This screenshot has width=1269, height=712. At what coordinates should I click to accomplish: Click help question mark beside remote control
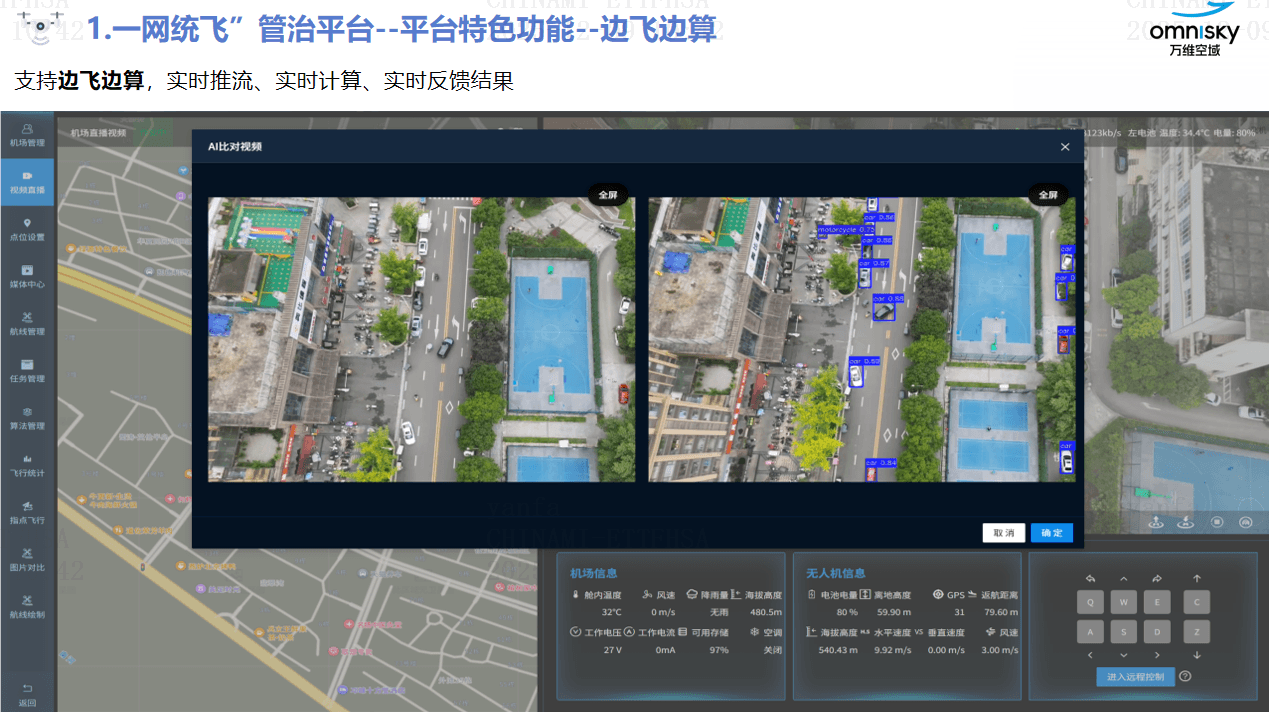click(1185, 677)
